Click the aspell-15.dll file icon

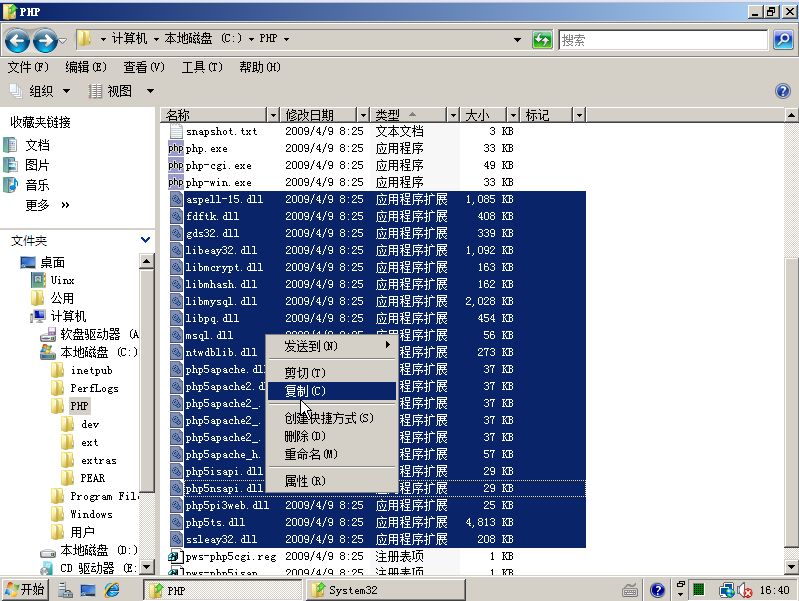click(x=176, y=199)
